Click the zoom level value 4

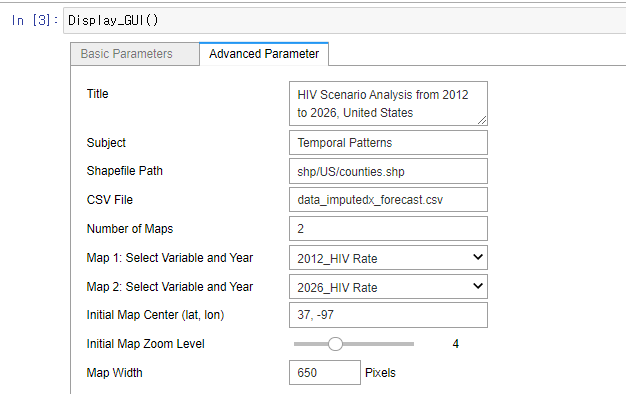coord(456,344)
